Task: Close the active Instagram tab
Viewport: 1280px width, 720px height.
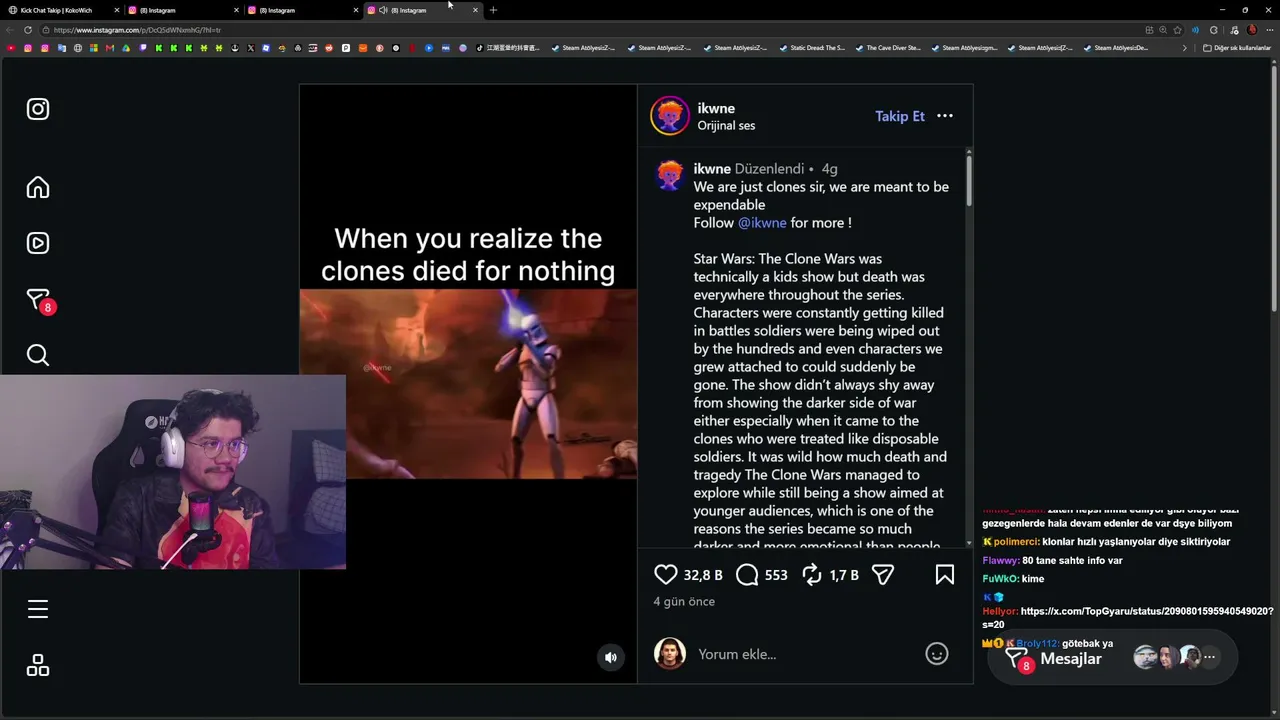Action: (x=475, y=10)
